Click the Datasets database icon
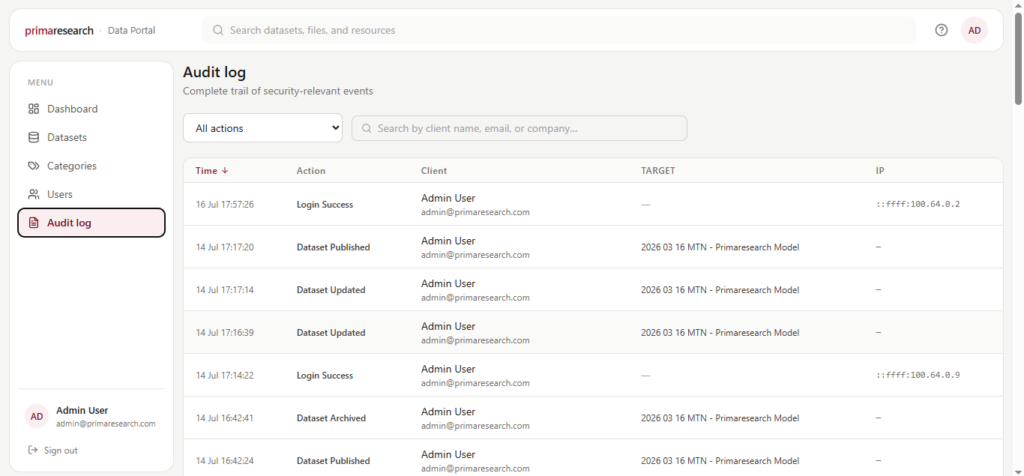This screenshot has width=1024, height=476. tap(33, 138)
